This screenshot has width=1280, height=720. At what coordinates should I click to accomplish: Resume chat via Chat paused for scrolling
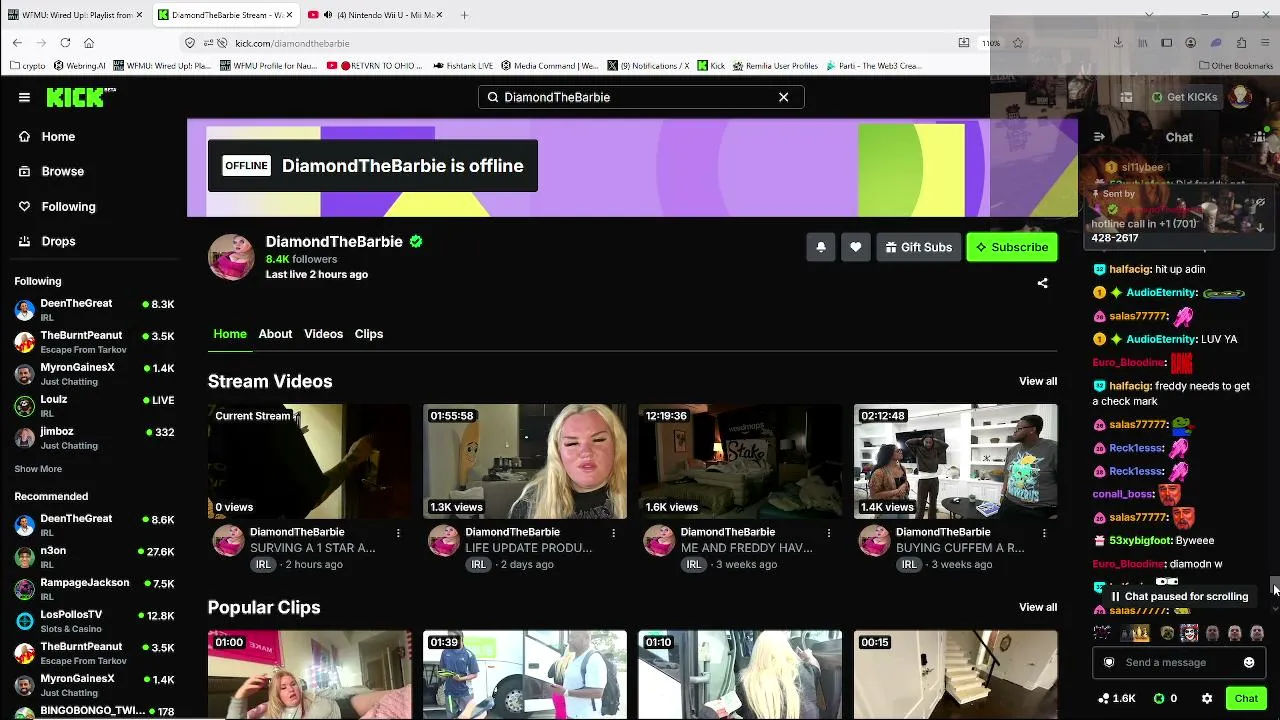[1179, 596]
